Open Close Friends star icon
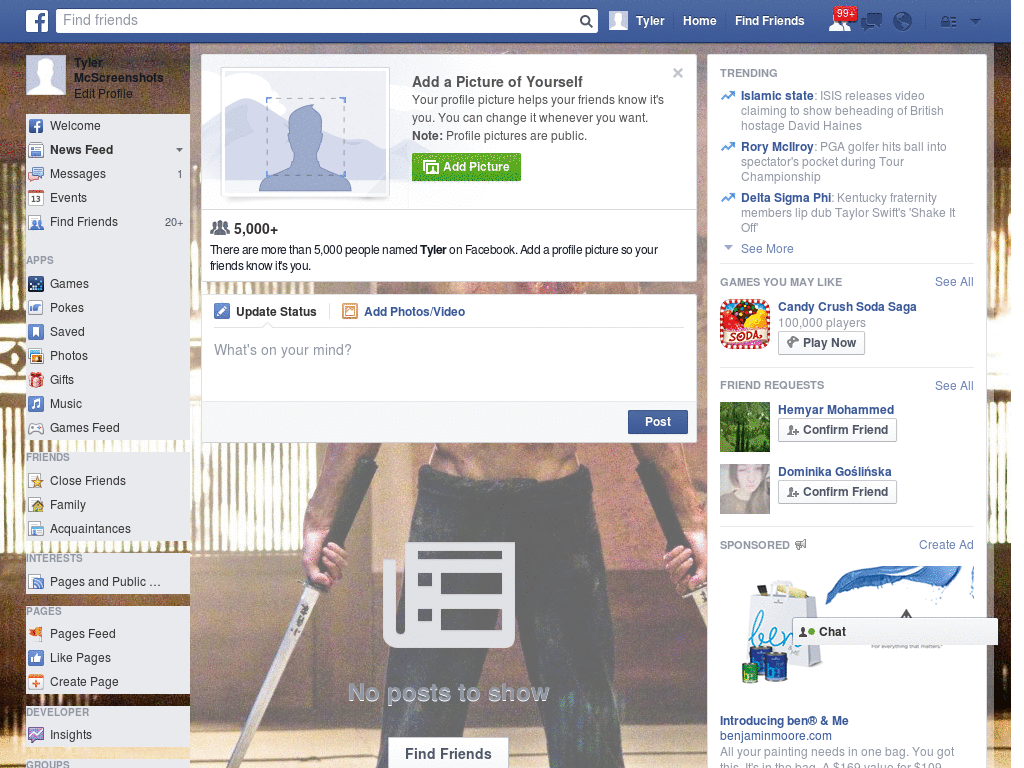The width and height of the screenshot is (1024, 768). click(x=36, y=481)
